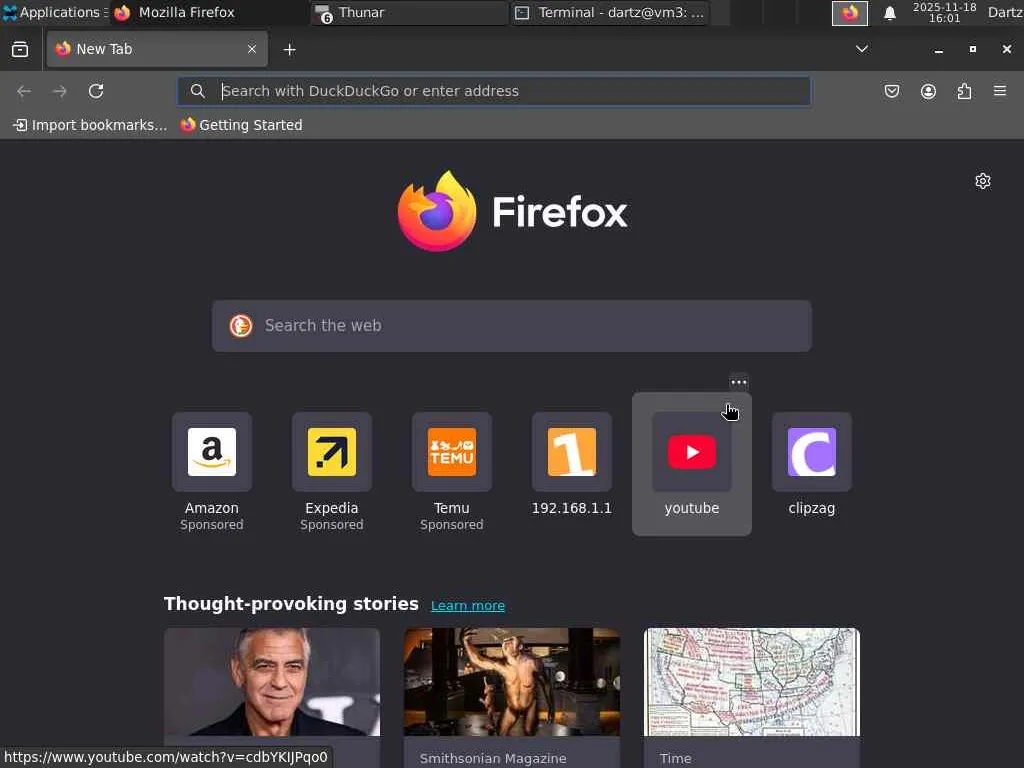Open the Extensions puzzle icon

pyautogui.click(x=964, y=91)
